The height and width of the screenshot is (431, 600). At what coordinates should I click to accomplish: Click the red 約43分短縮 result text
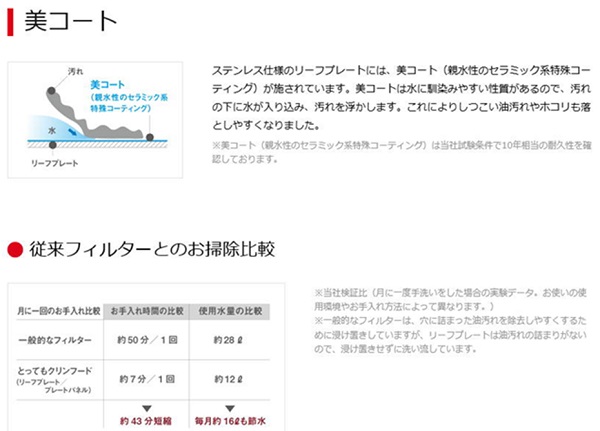click(x=146, y=420)
